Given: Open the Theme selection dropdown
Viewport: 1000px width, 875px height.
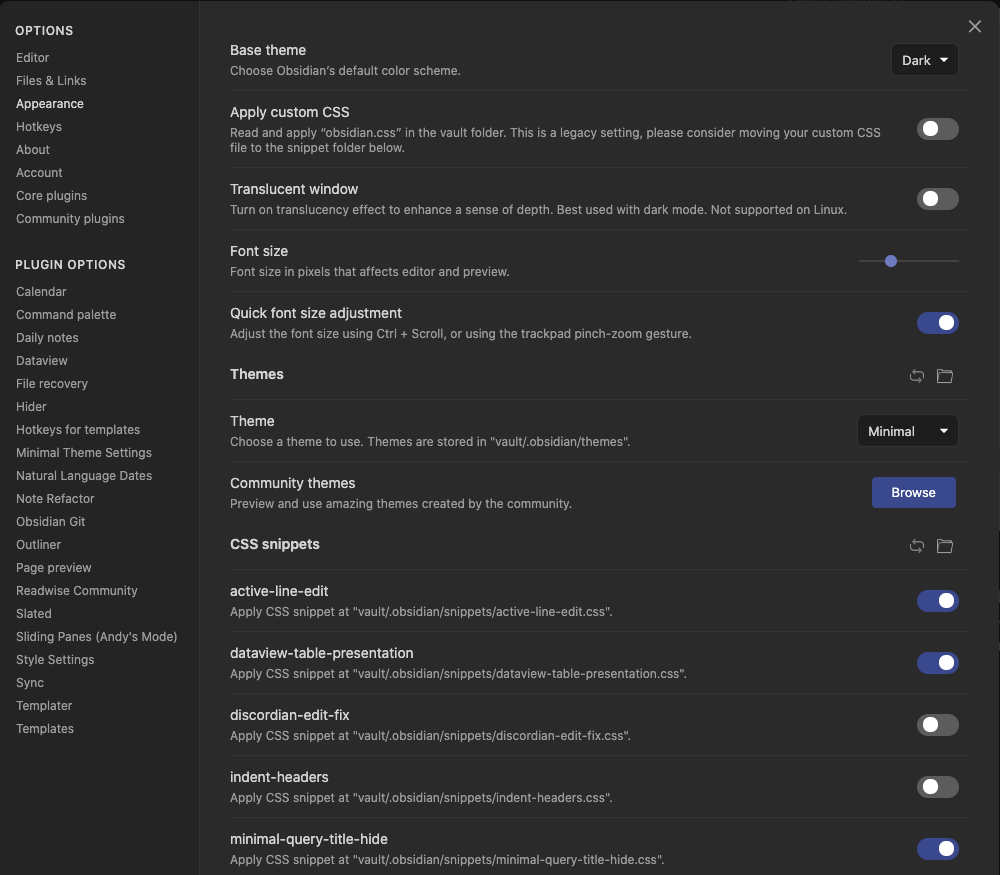Looking at the screenshot, I should tap(907, 430).
